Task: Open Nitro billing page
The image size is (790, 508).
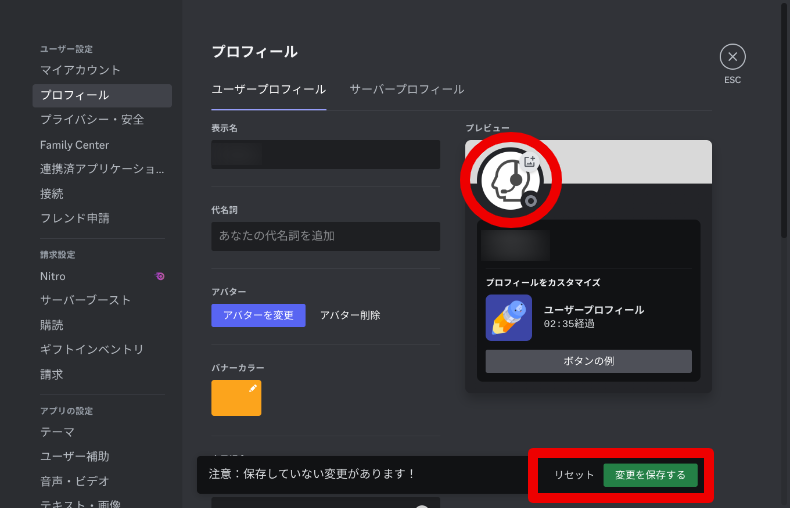Action: coord(102,276)
